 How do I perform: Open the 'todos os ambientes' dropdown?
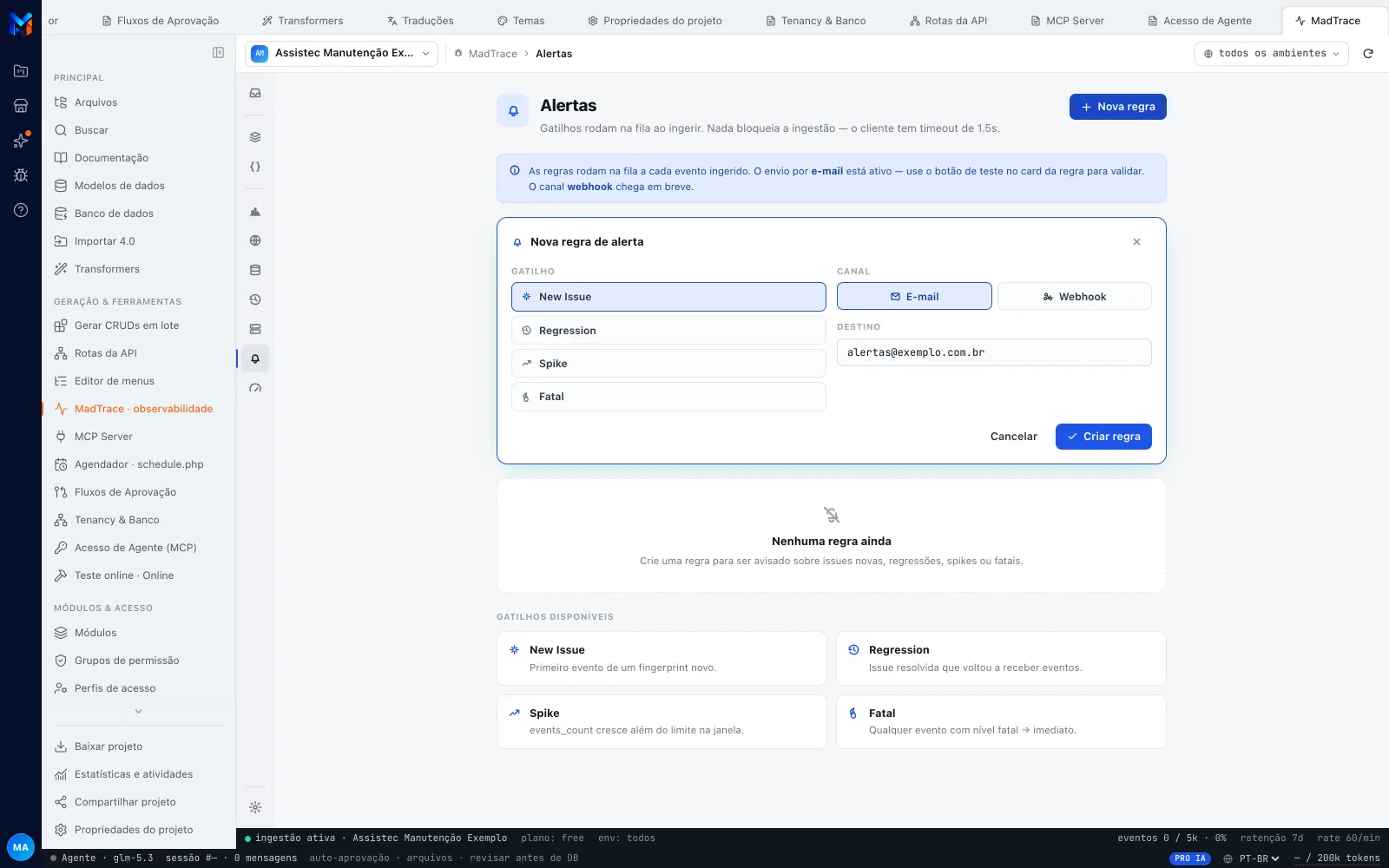(1272, 53)
